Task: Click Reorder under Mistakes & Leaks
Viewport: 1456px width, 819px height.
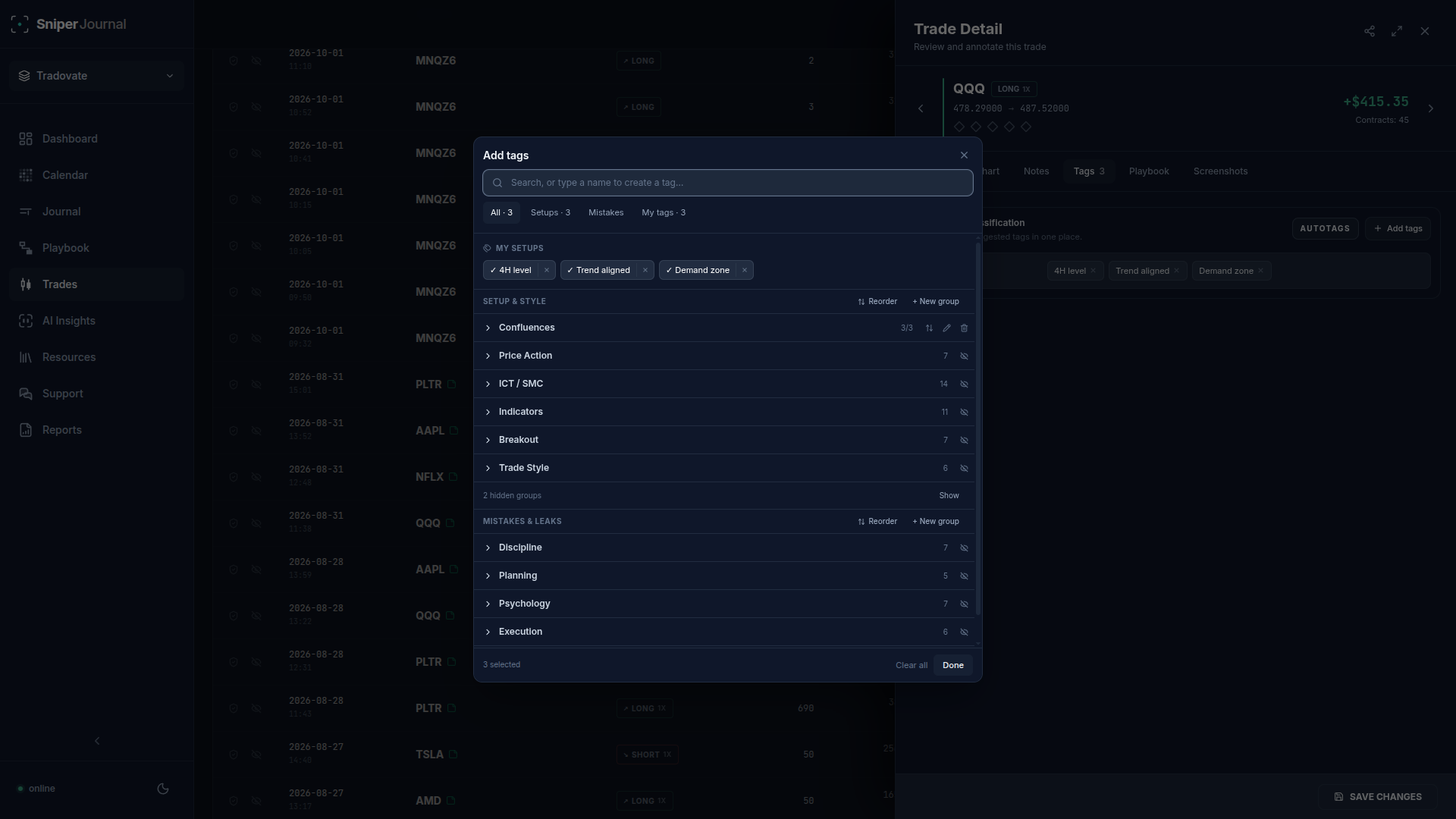Action: [877, 521]
